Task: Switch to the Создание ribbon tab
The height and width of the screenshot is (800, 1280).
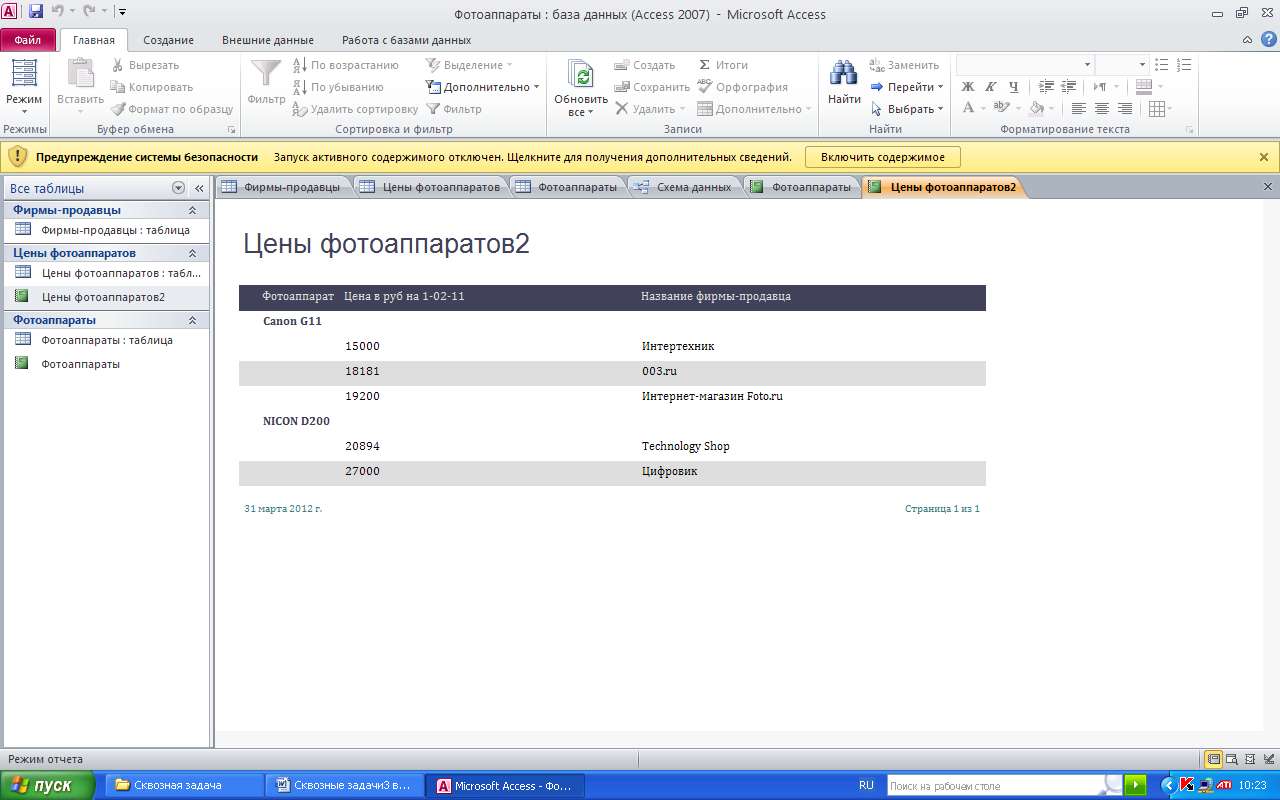Action: pos(168,40)
